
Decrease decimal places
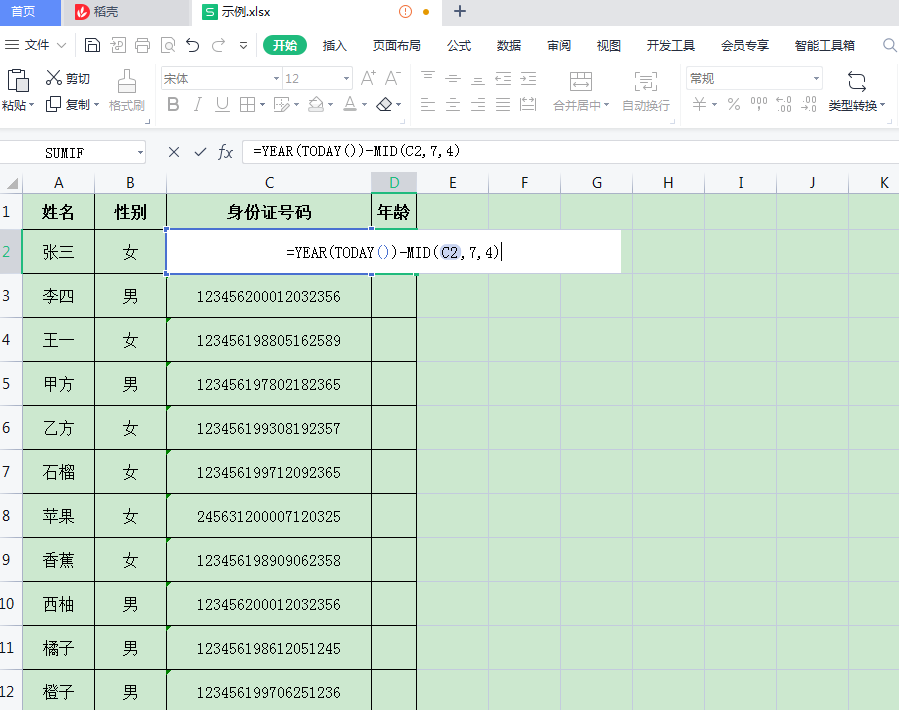point(809,104)
